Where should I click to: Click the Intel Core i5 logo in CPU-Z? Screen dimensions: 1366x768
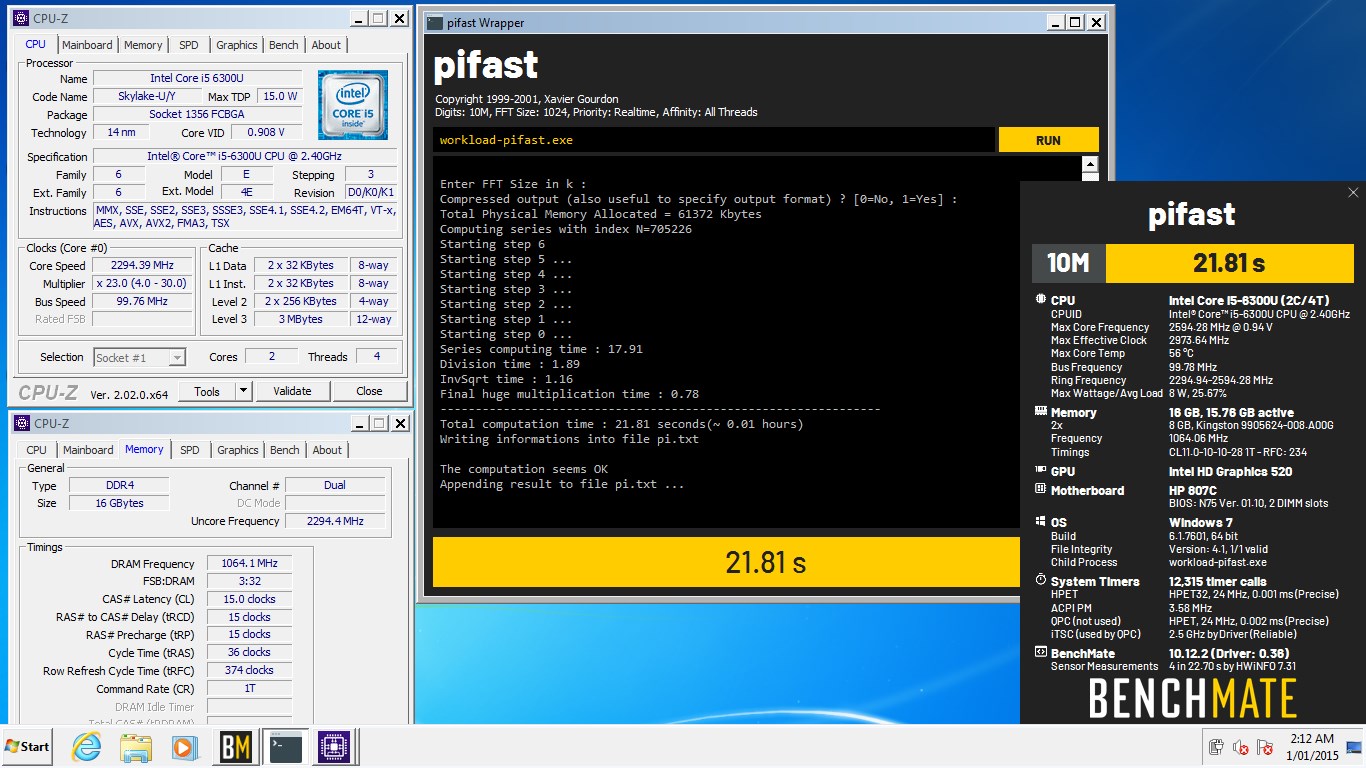click(352, 105)
